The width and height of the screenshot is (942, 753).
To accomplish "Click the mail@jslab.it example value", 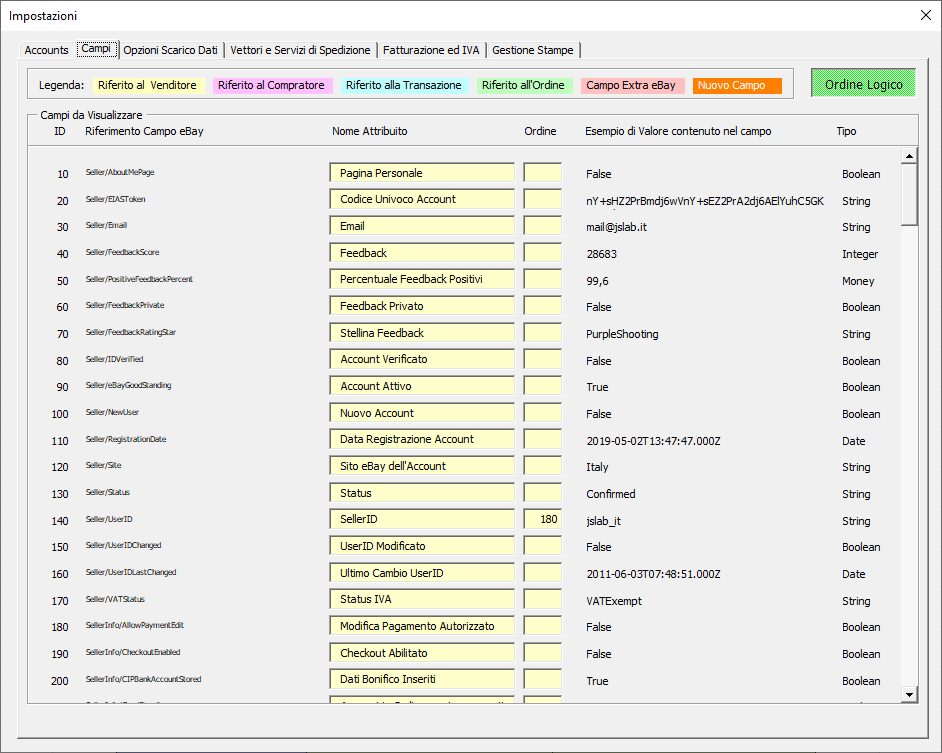I will (616, 227).
